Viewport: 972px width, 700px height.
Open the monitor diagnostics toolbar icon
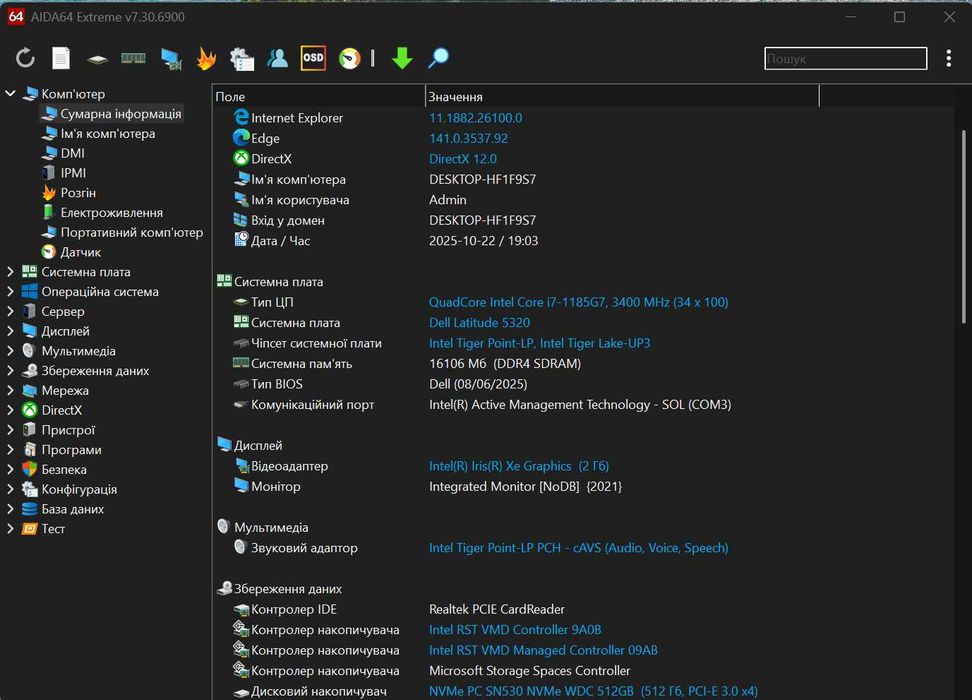171,59
